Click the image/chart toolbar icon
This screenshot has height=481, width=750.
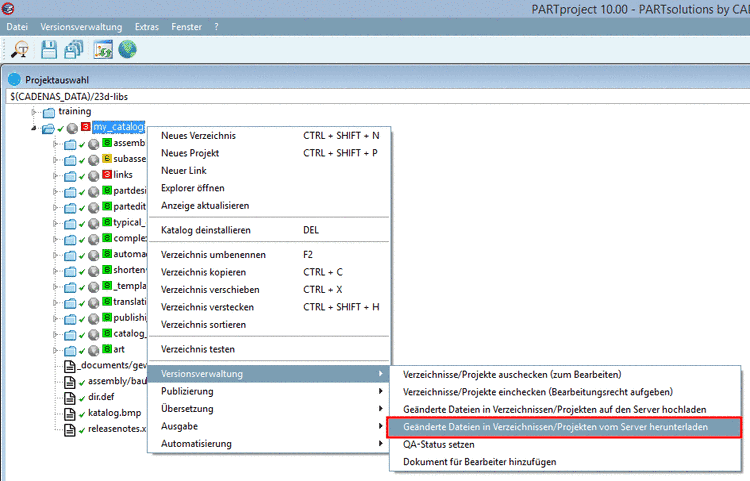coord(103,49)
